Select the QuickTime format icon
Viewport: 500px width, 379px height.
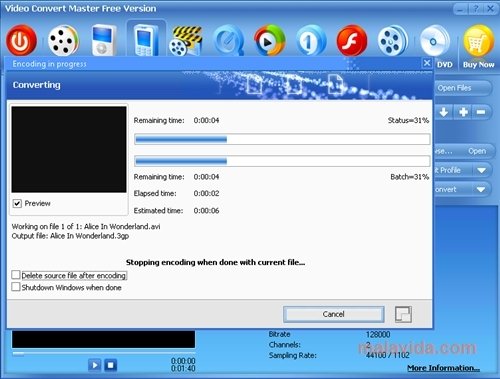tap(229, 41)
